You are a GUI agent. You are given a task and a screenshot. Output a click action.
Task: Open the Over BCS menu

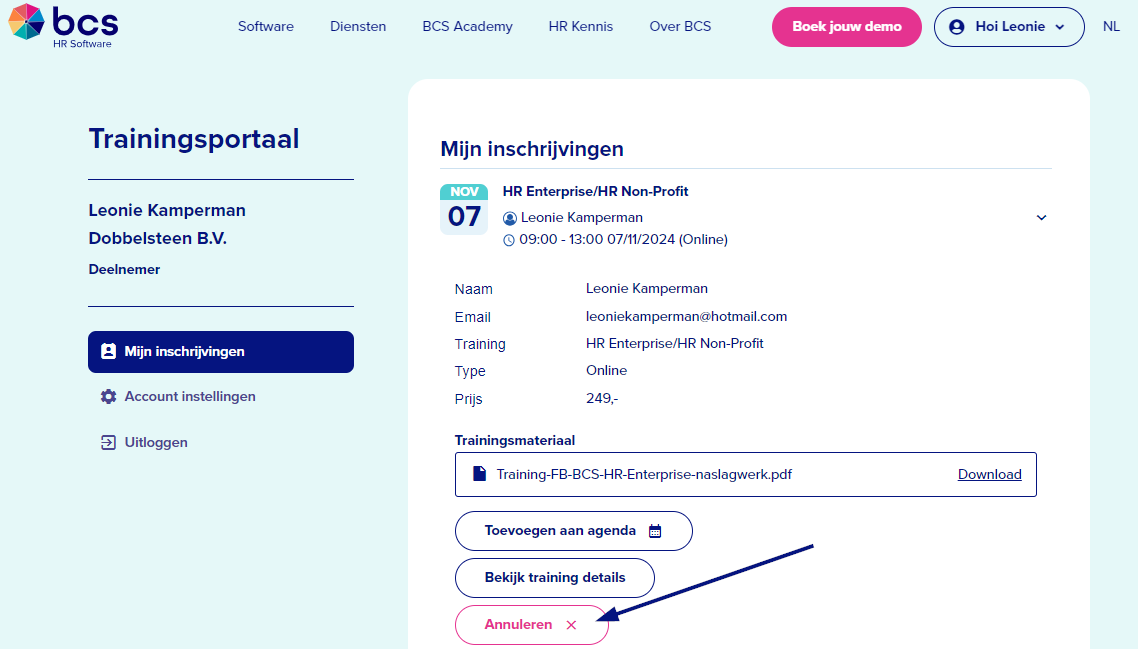[680, 26]
